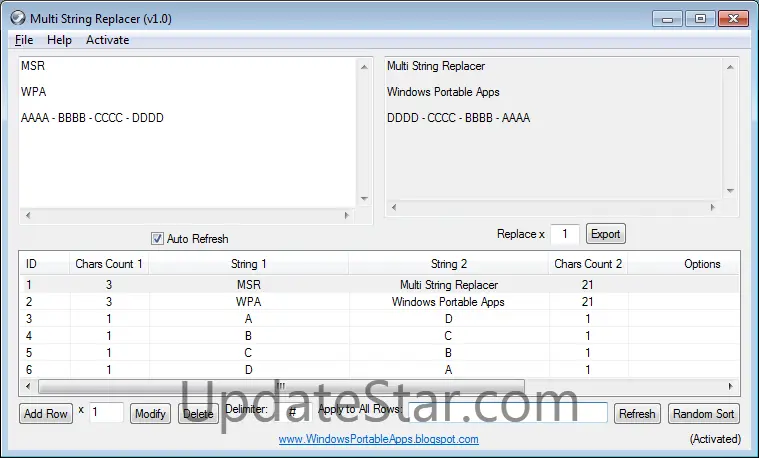Open the WindowsPortableApps.blogspot.com link
Image resolution: width=759 pixels, height=458 pixels.
click(x=379, y=439)
